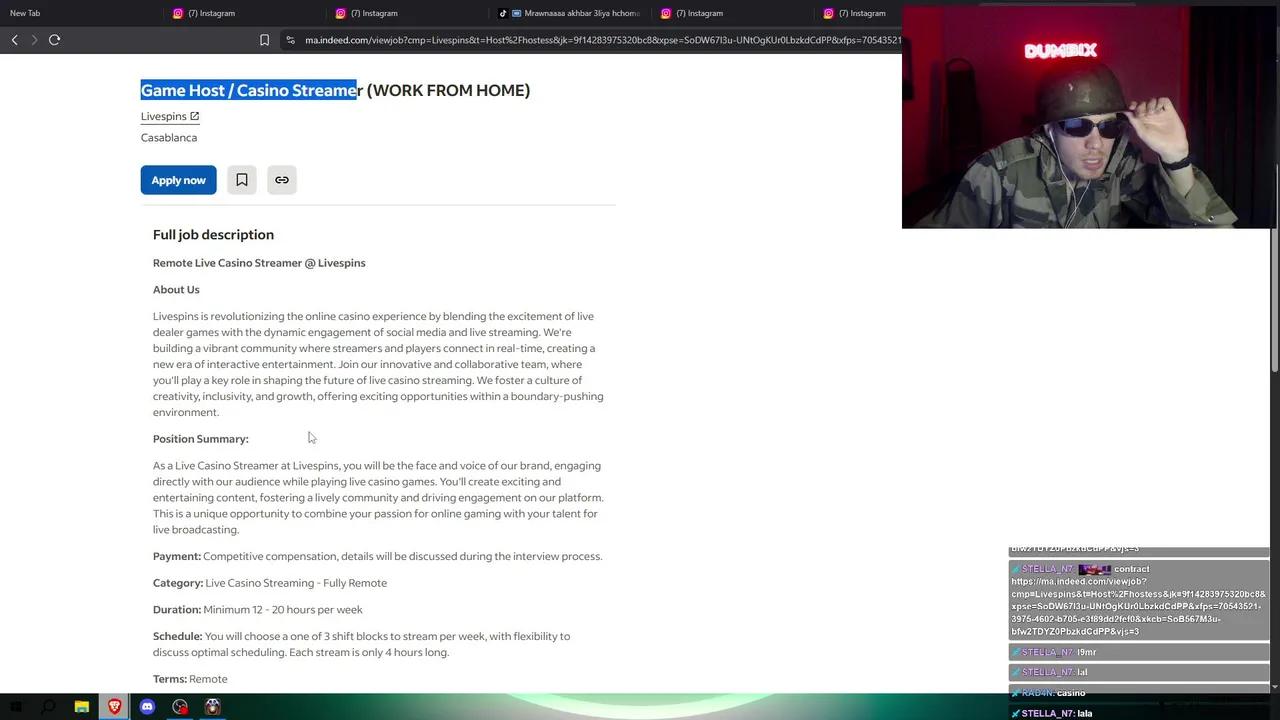Image resolution: width=1280 pixels, height=720 pixels.
Task: Open the OBS recording app taskbar icon
Action: 180,707
